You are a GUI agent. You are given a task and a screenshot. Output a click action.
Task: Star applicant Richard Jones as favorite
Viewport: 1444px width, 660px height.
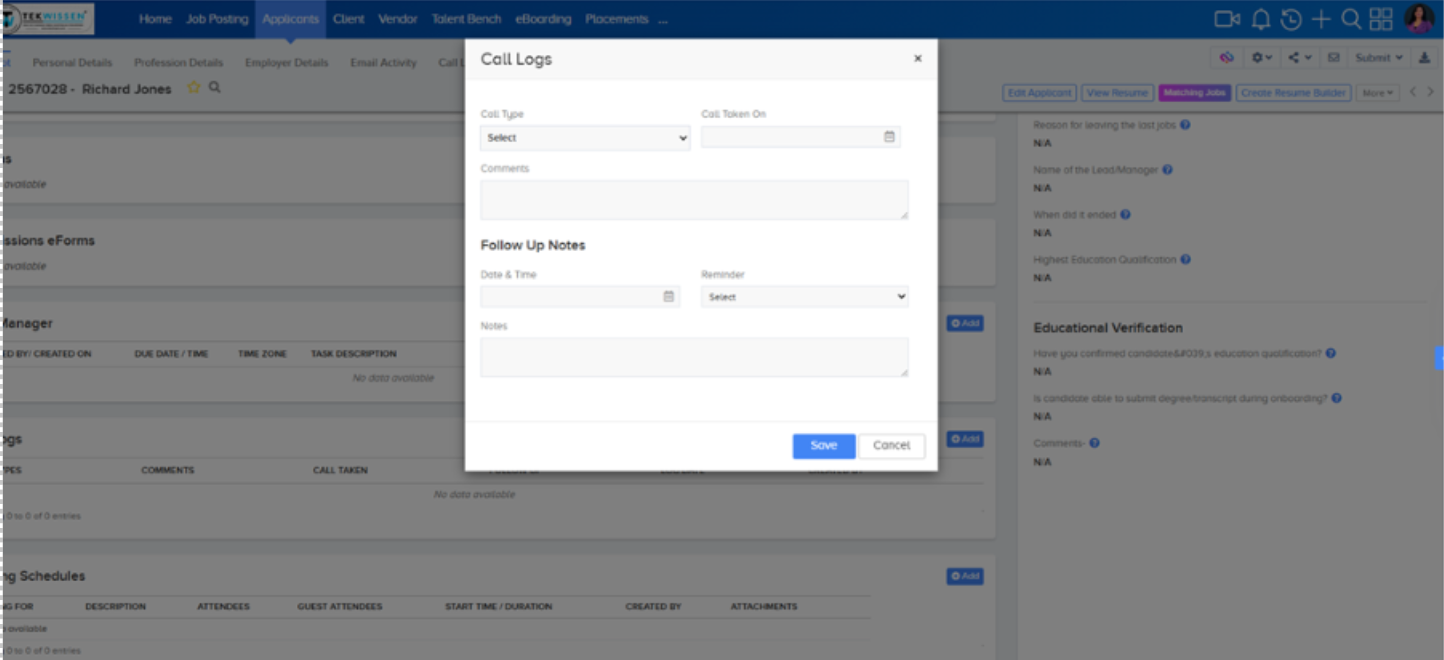pos(194,88)
